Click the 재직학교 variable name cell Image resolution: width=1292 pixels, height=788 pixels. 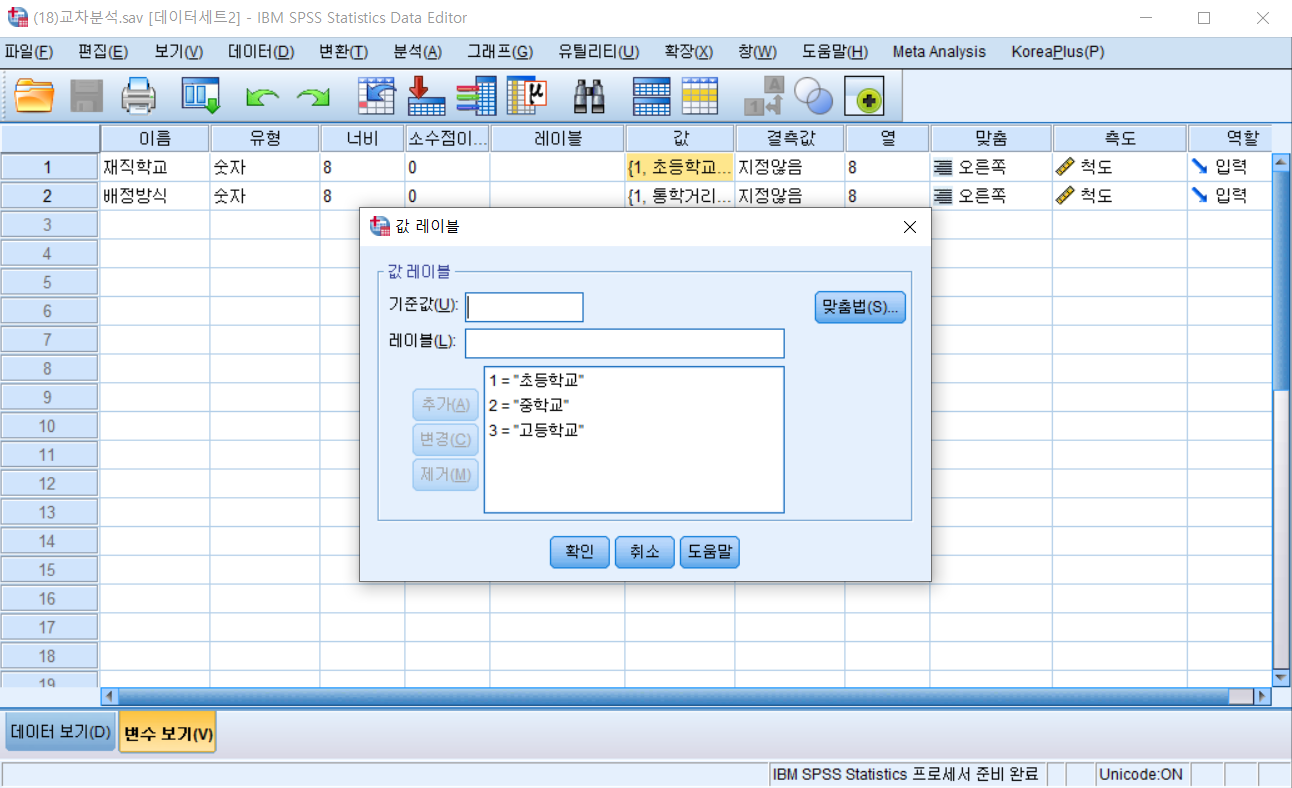[155, 167]
